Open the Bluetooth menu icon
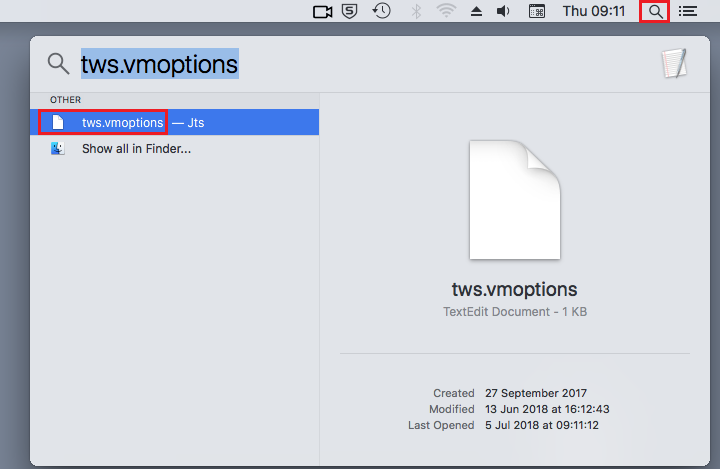720x469 pixels. 416,11
